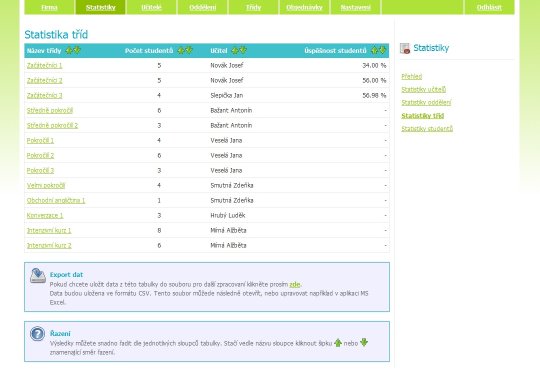Select 'Smutná Zdeňka' in Velmi pokročilí row
Viewport: 540px width, 370px height.
pyautogui.click(x=232, y=185)
